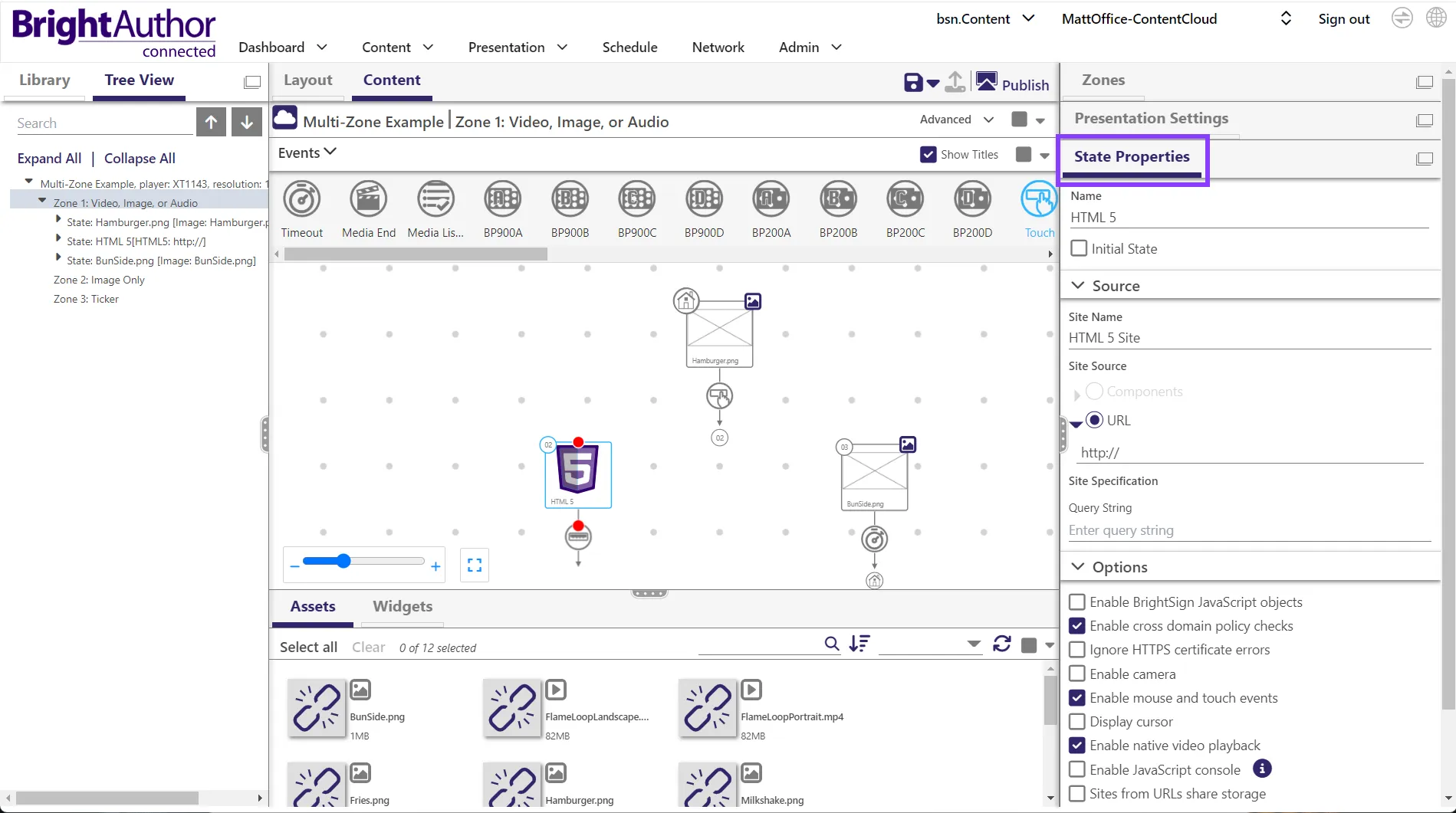This screenshot has width=1456, height=813.
Task: Click the globe language icon
Action: (1436, 18)
